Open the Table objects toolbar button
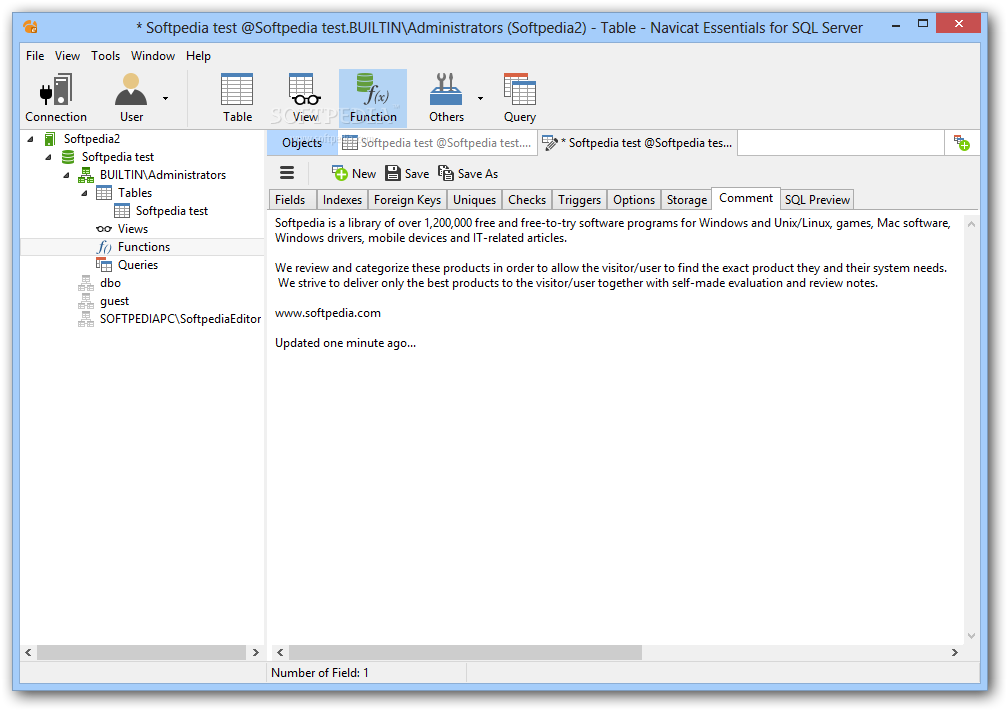This screenshot has width=1008, height=711. (237, 98)
